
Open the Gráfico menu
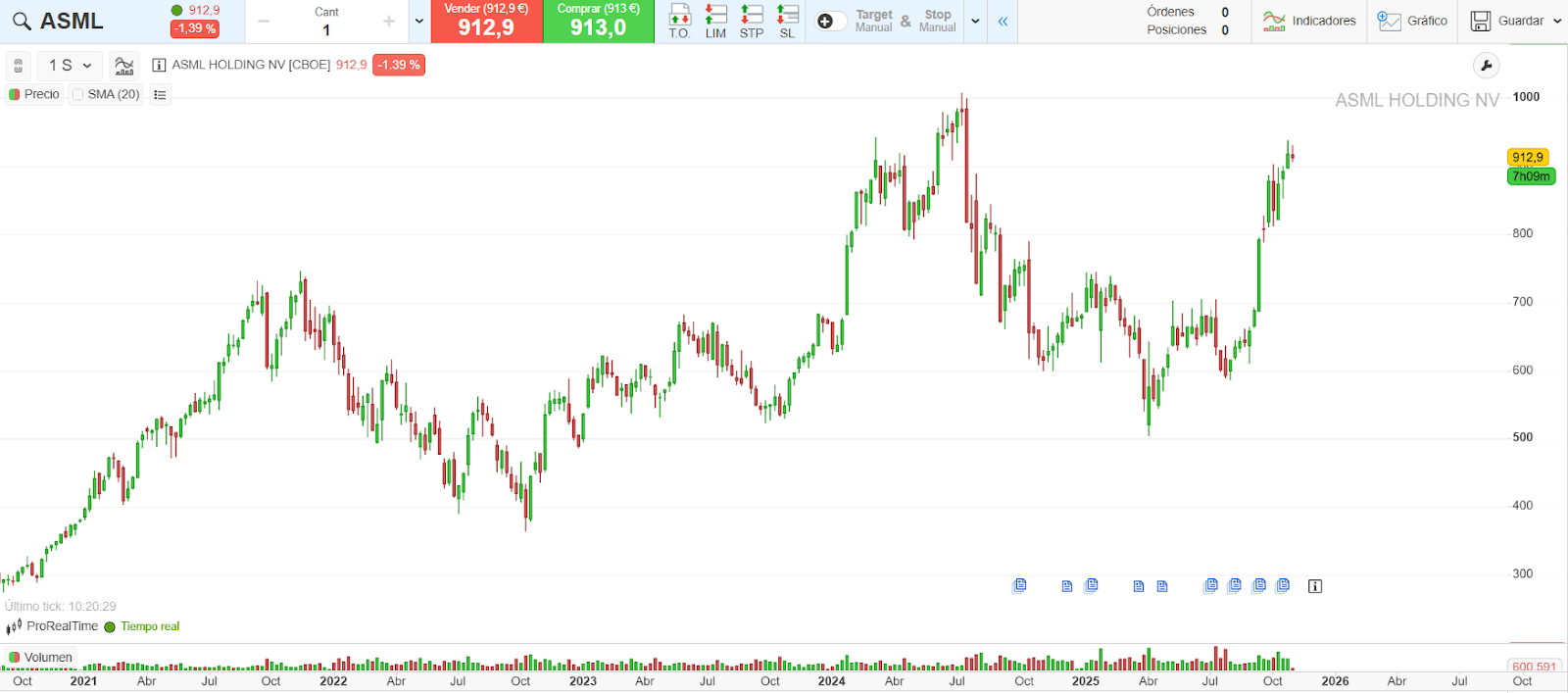click(1412, 21)
